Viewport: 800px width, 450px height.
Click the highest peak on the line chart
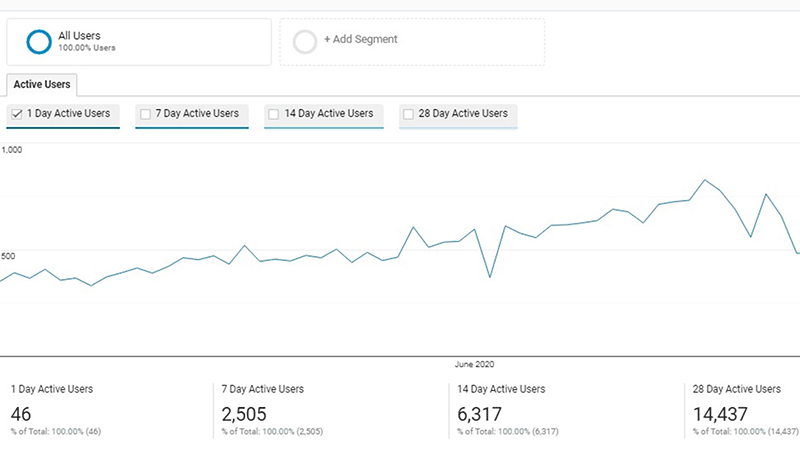705,180
